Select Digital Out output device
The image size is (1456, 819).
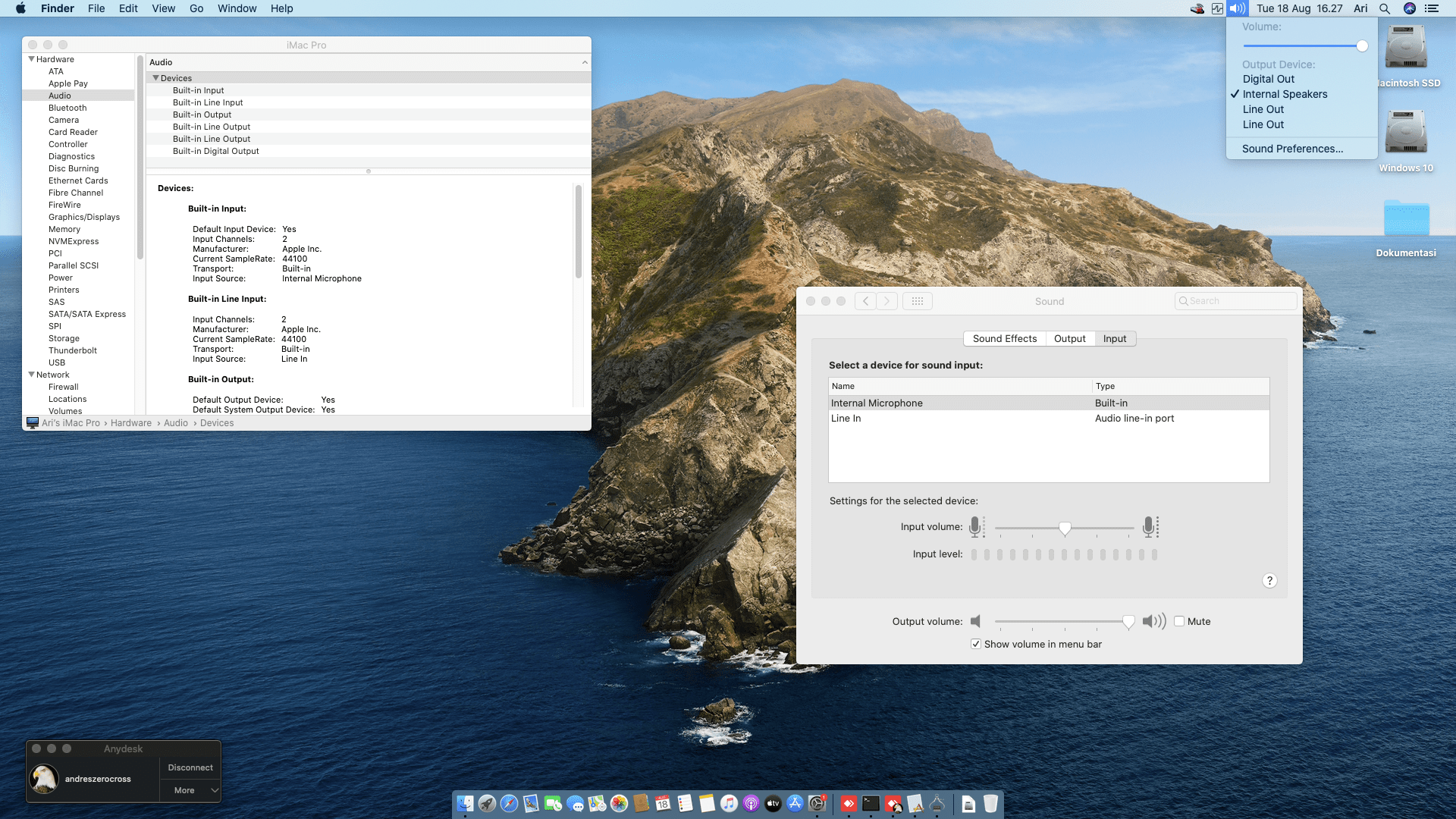pos(1268,79)
